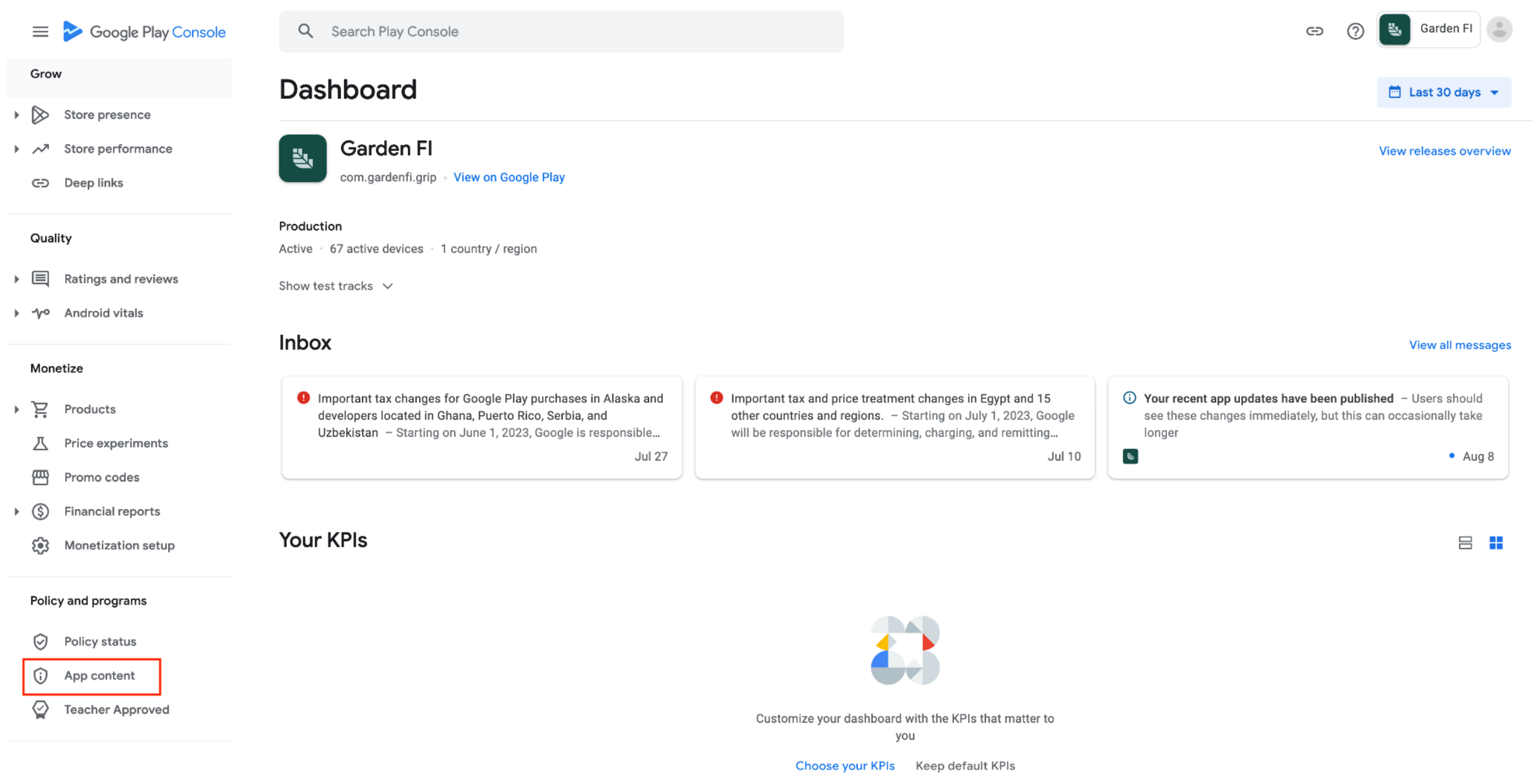Expand the Store presence section

click(x=17, y=115)
